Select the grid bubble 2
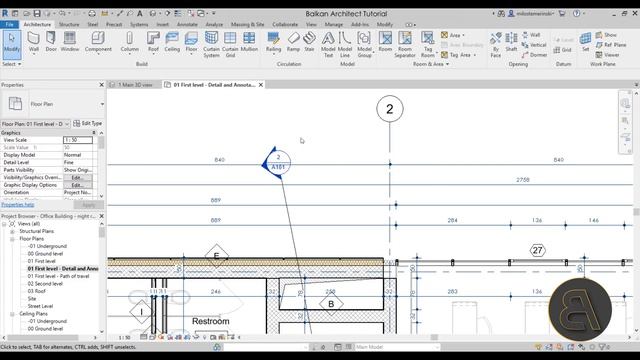The image size is (640, 360). 390,109
